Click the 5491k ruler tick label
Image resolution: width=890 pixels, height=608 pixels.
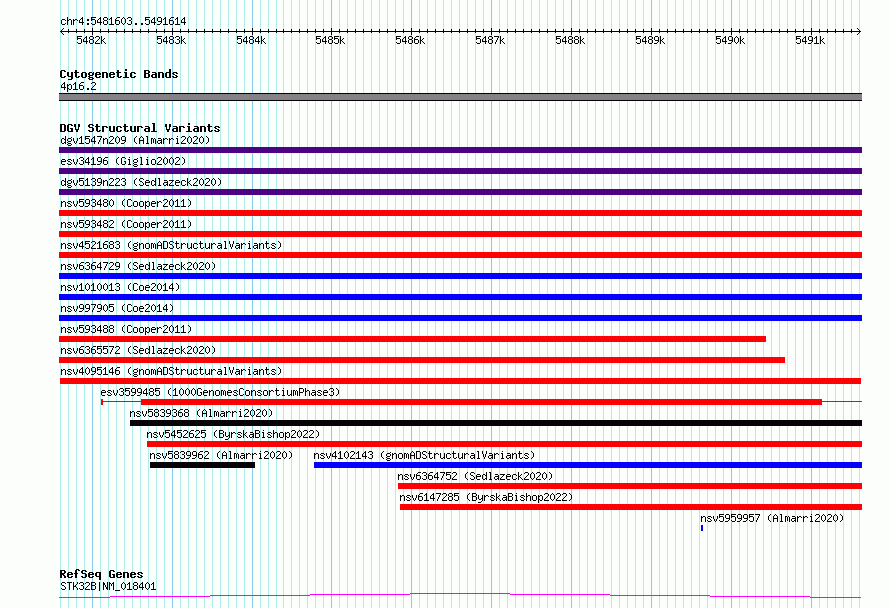(810, 40)
